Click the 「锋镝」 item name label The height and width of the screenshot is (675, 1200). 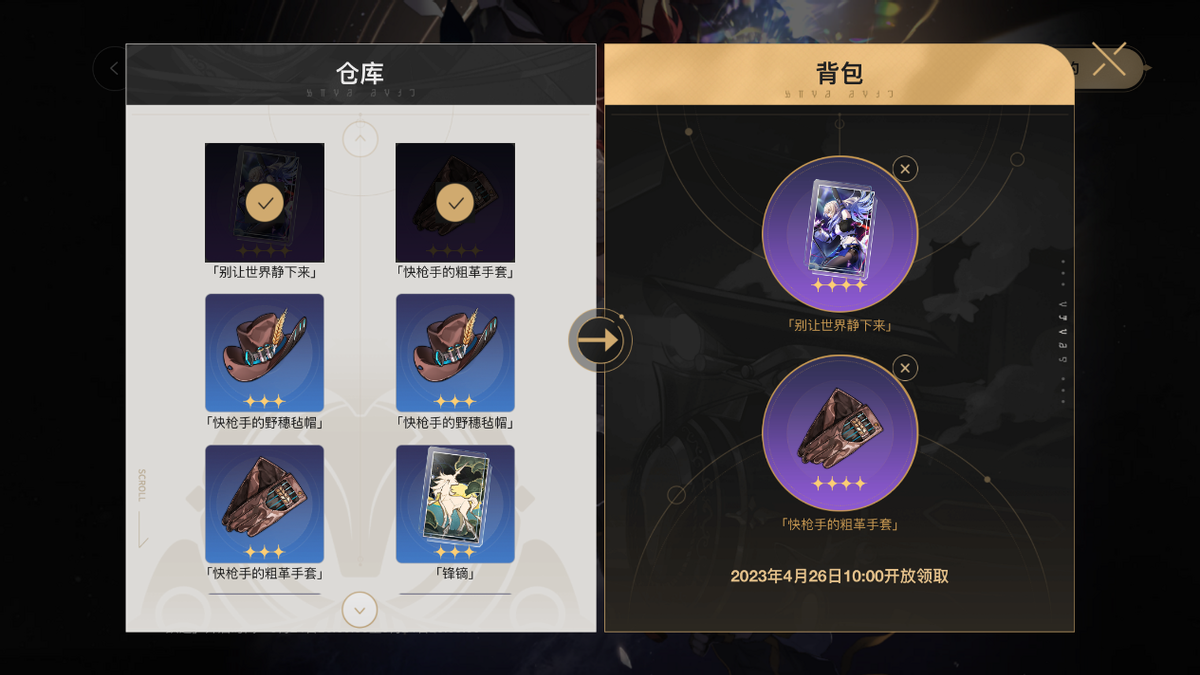[x=455, y=574]
